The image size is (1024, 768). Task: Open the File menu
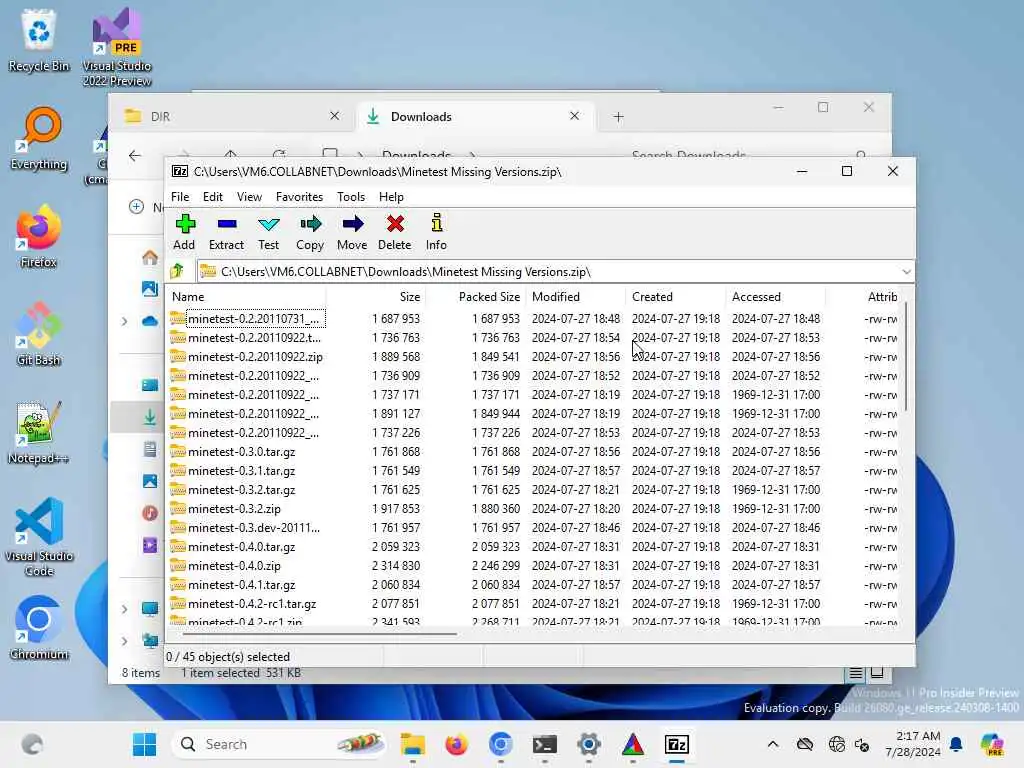pos(180,197)
